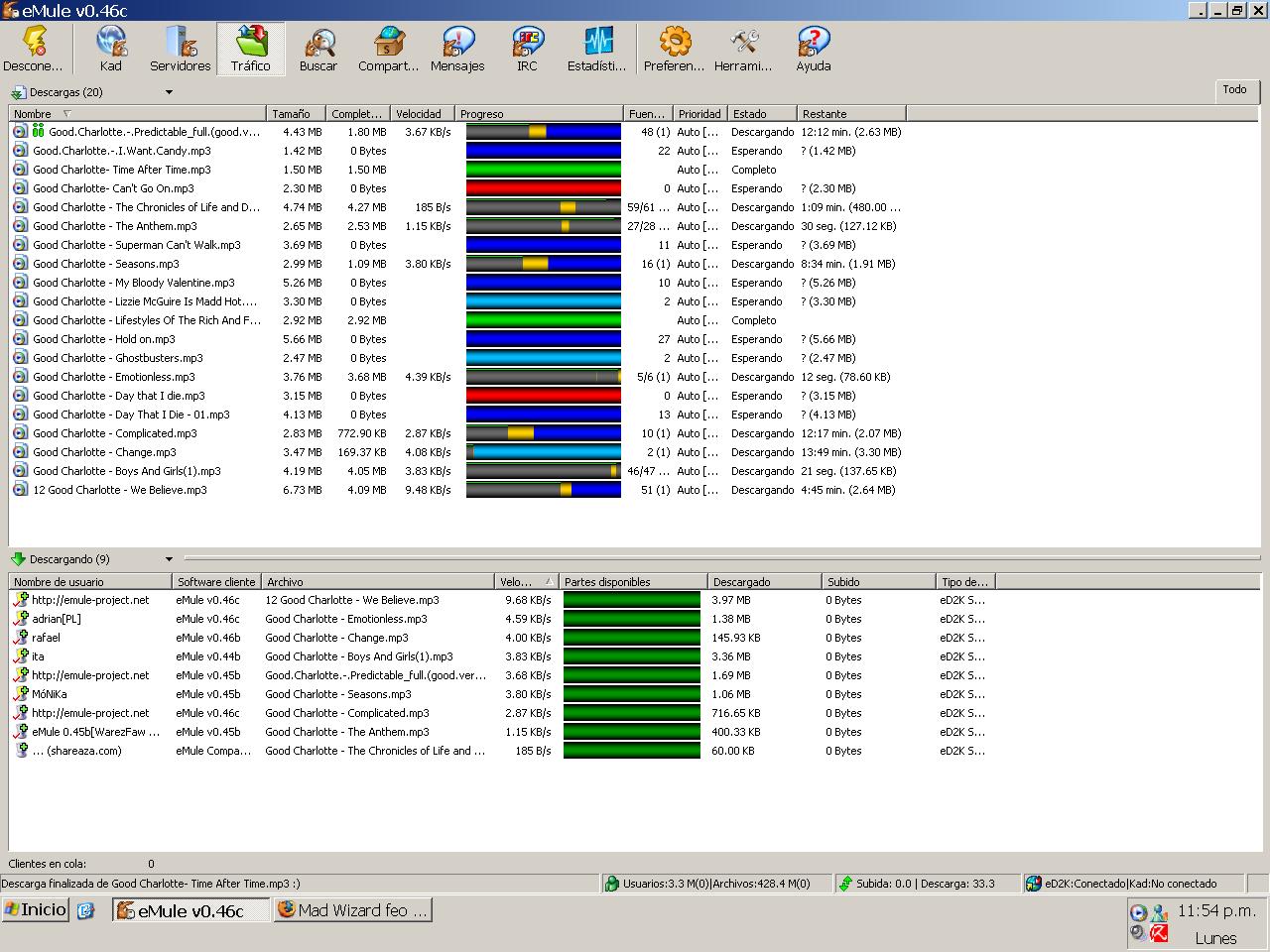Sort clients by Descargado column
Screen dimensions: 1270x952
pyautogui.click(x=765, y=582)
